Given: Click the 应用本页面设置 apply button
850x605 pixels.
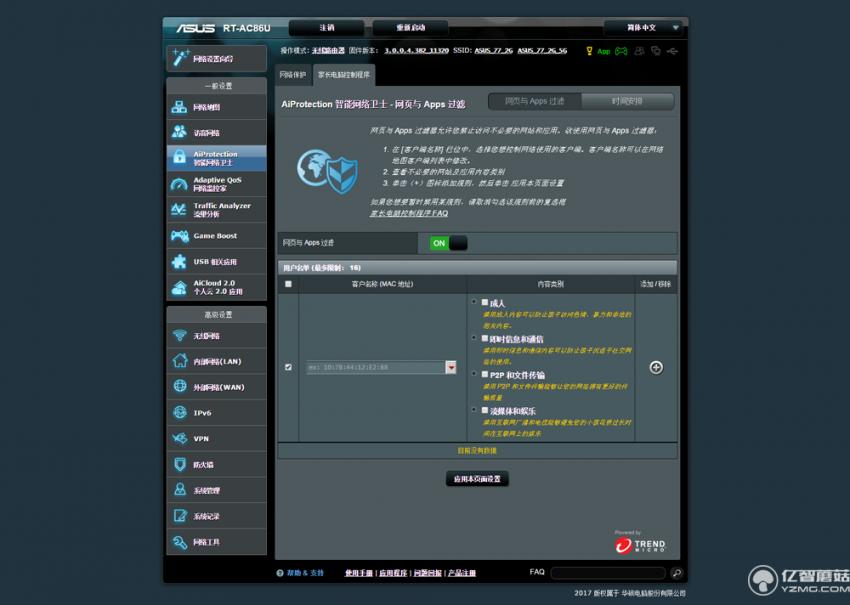Looking at the screenshot, I should [477, 479].
